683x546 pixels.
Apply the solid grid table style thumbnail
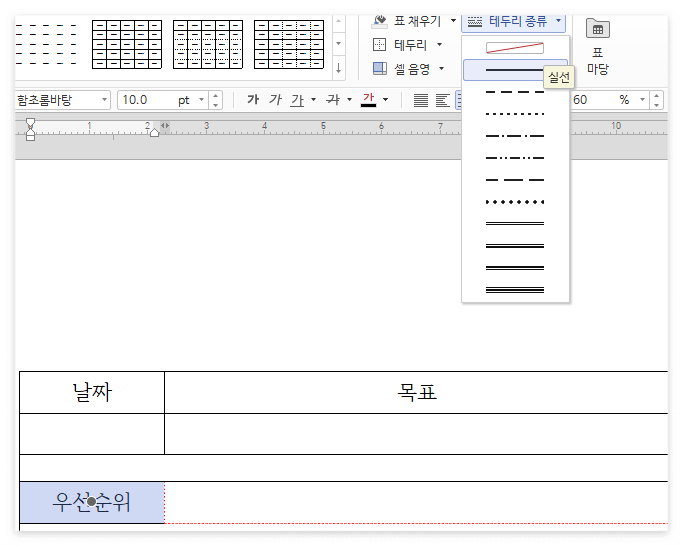[127, 44]
